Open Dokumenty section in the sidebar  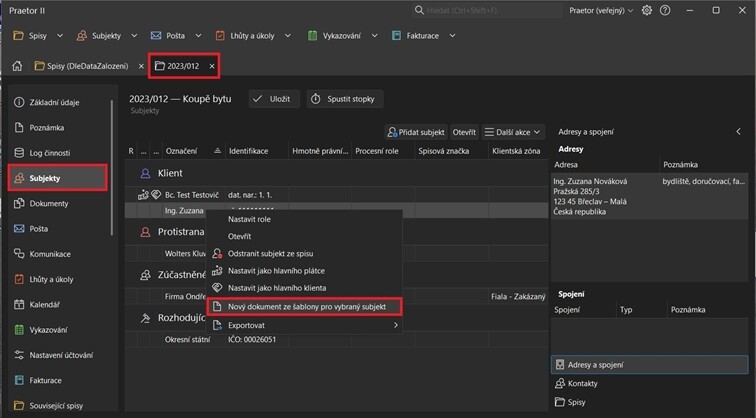[x=49, y=203]
